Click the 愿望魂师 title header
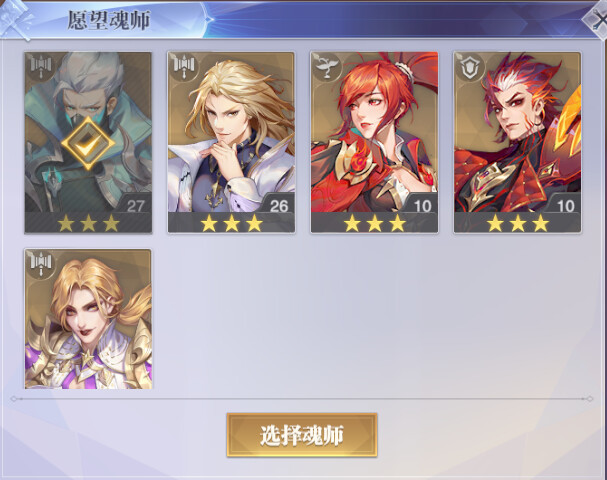 coord(109,20)
